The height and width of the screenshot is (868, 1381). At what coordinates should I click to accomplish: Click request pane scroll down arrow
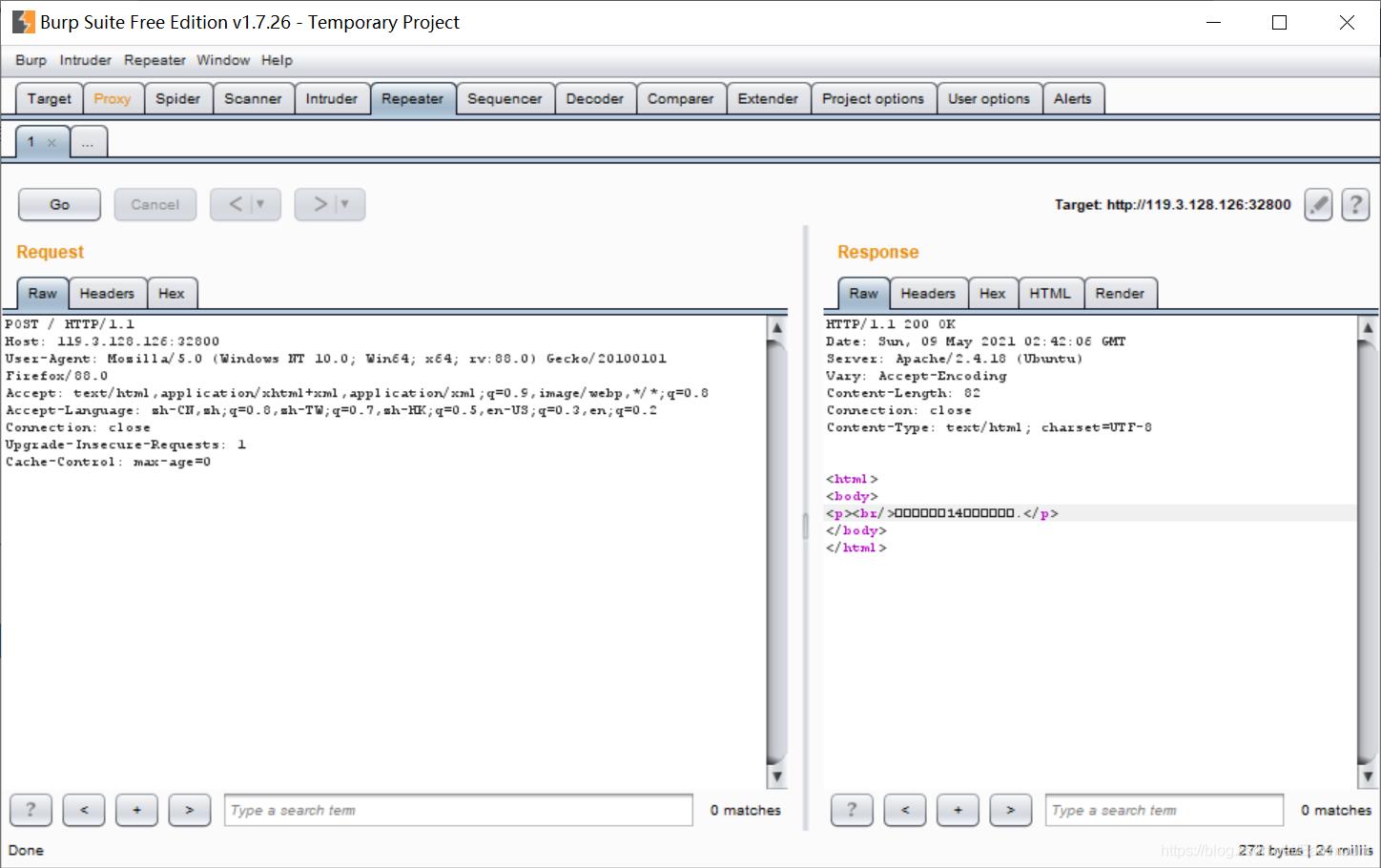(777, 776)
